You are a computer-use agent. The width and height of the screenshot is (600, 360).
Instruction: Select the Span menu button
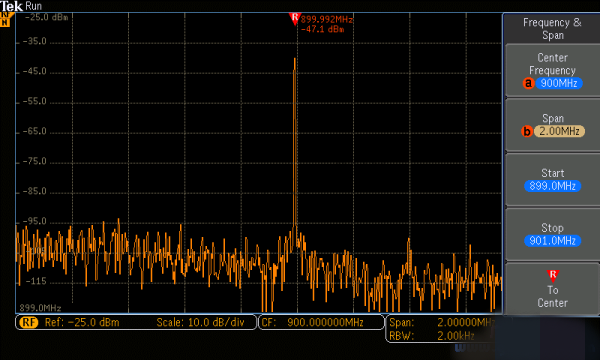tap(552, 125)
